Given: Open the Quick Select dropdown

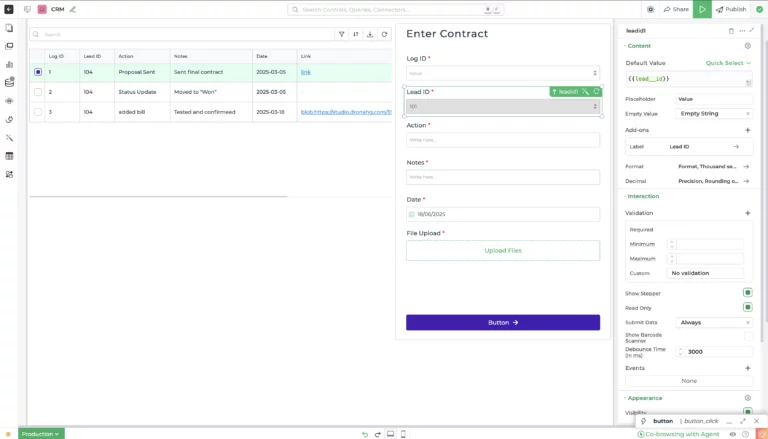Looking at the screenshot, I should [728, 62].
